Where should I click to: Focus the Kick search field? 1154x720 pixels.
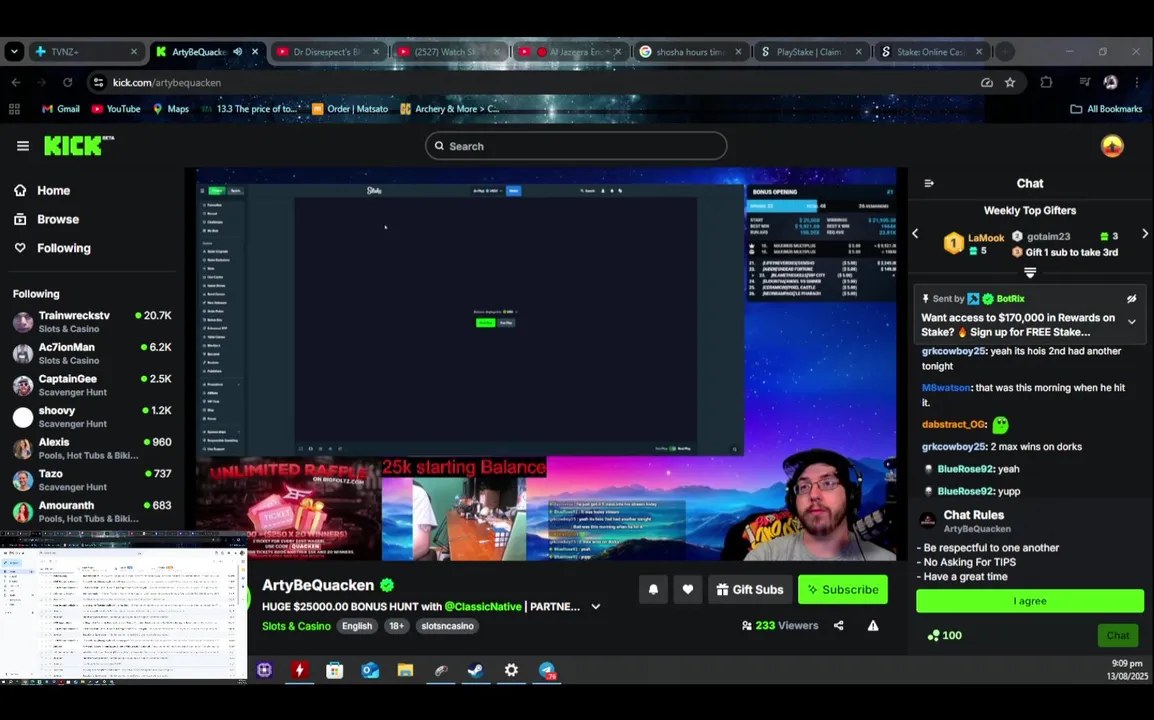point(576,146)
